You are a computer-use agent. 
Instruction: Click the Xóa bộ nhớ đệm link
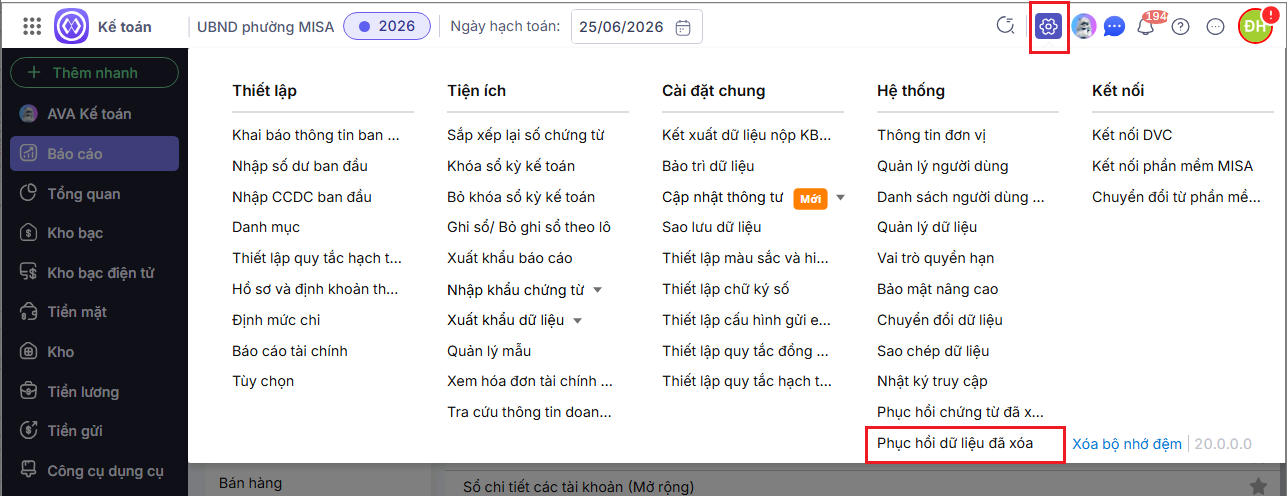pos(1127,444)
